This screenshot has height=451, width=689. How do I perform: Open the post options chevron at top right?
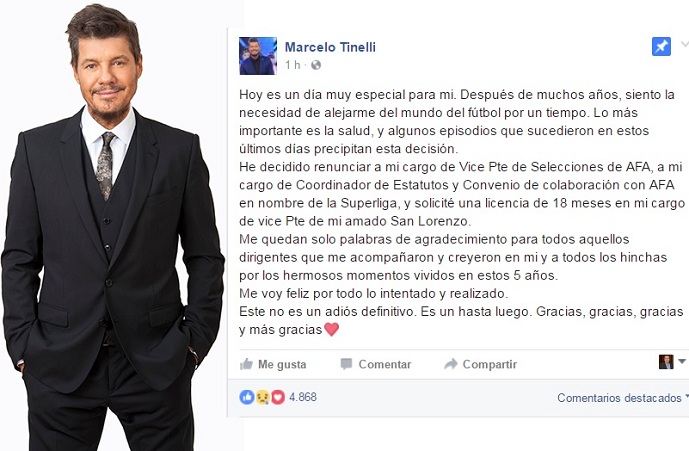[x=685, y=44]
